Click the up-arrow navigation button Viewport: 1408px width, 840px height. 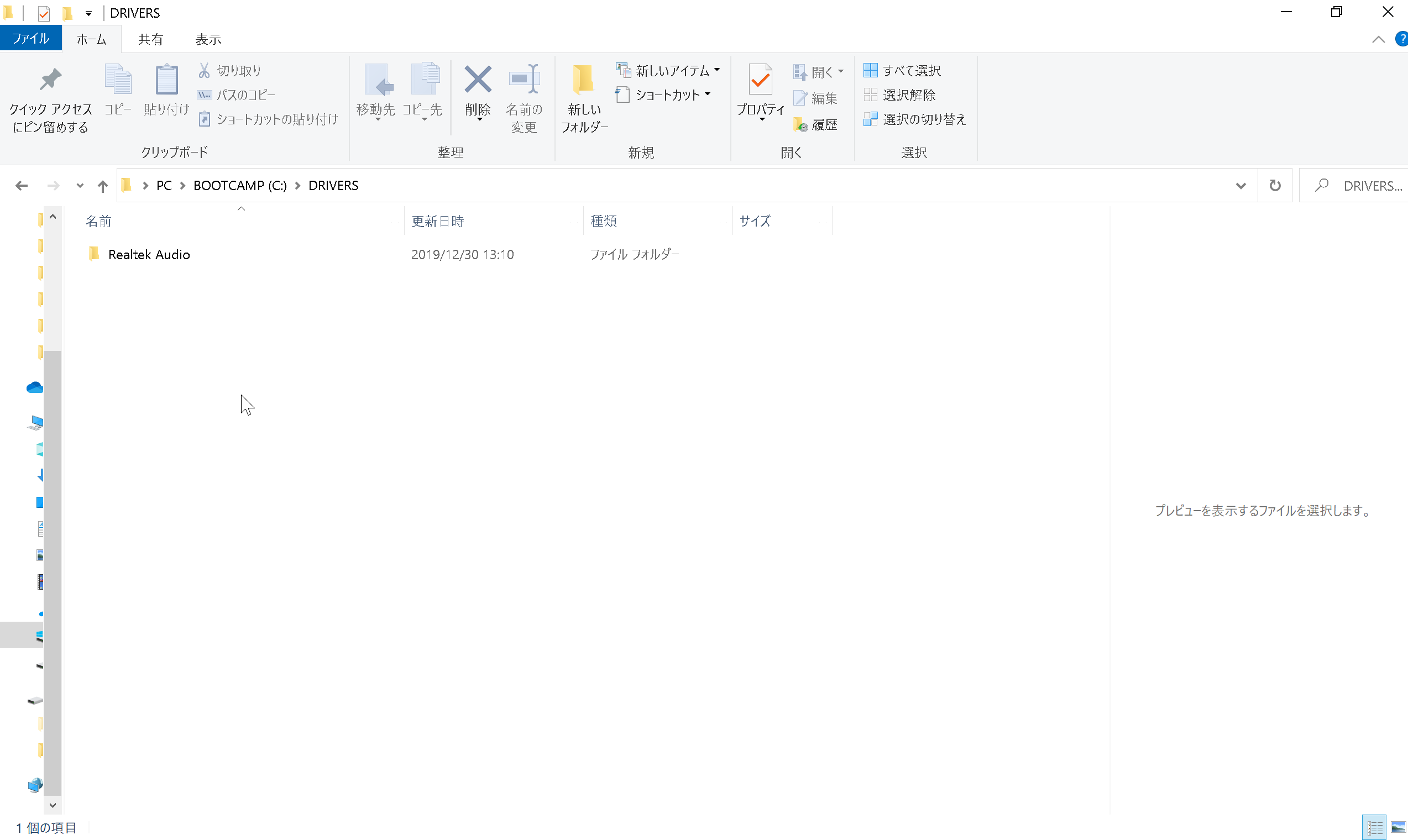[x=102, y=186]
